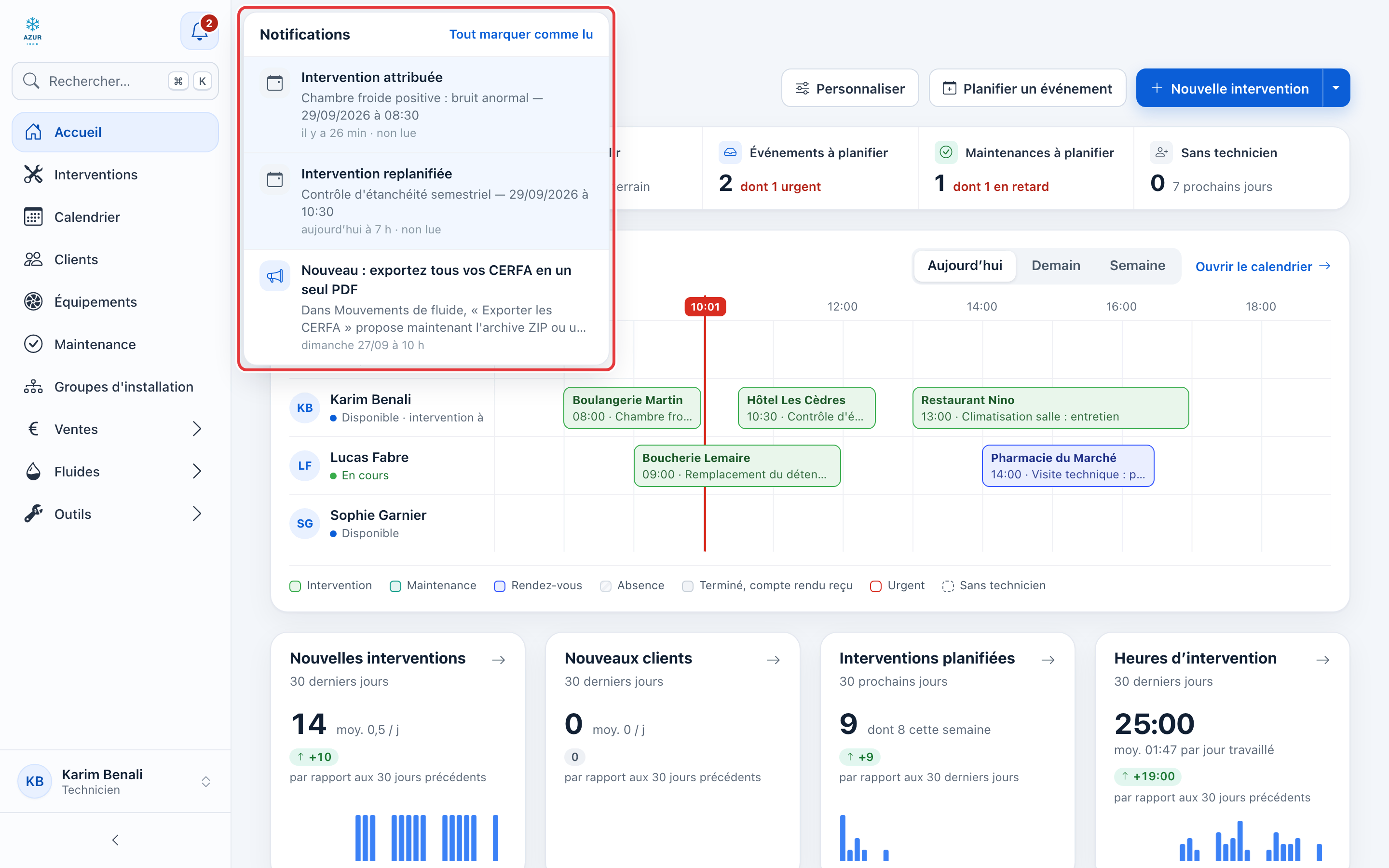
Task: Go to Interventions in the sidebar
Action: pyautogui.click(x=115, y=175)
